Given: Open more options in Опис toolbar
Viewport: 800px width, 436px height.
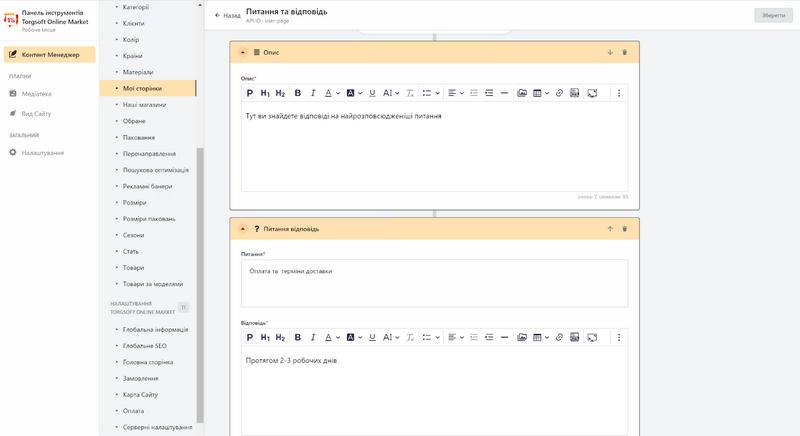Looking at the screenshot, I should click(619, 93).
